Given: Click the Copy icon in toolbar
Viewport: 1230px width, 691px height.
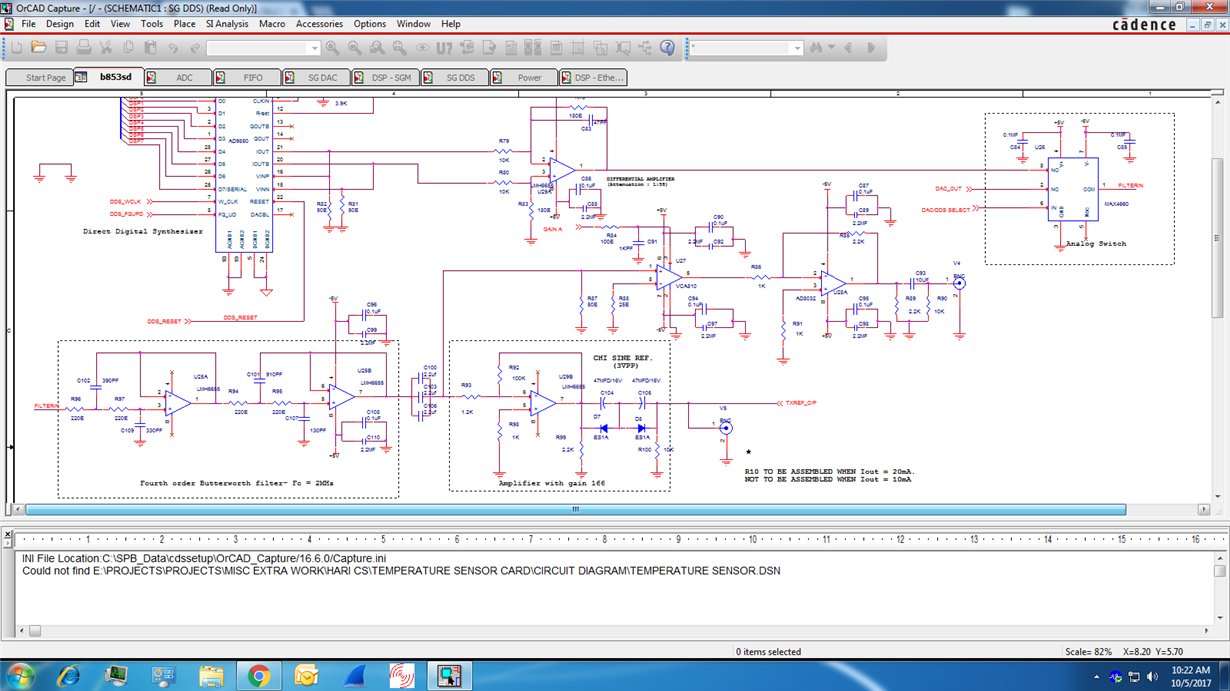Looking at the screenshot, I should click(128, 47).
